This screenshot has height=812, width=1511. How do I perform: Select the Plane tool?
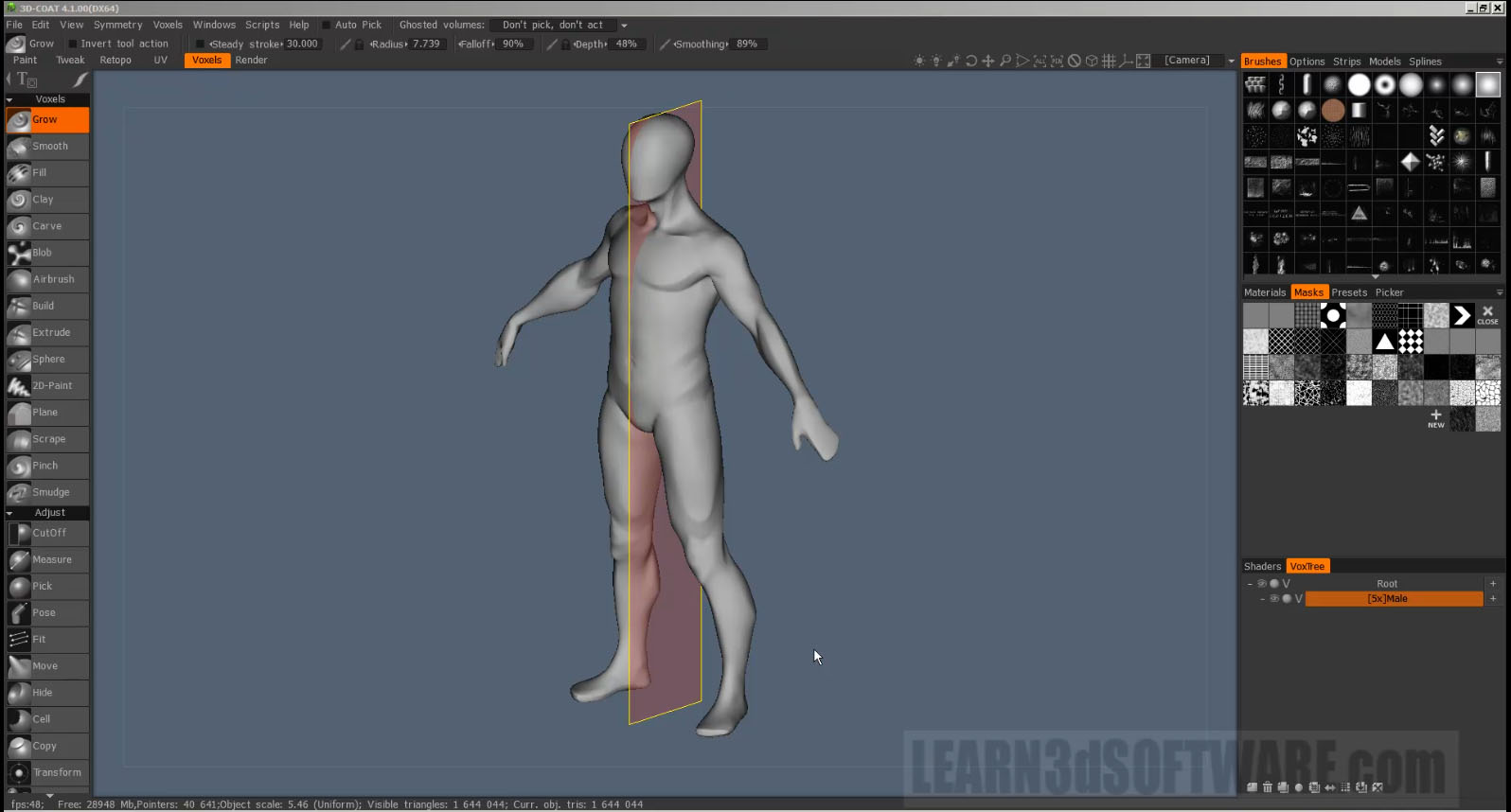pos(47,413)
